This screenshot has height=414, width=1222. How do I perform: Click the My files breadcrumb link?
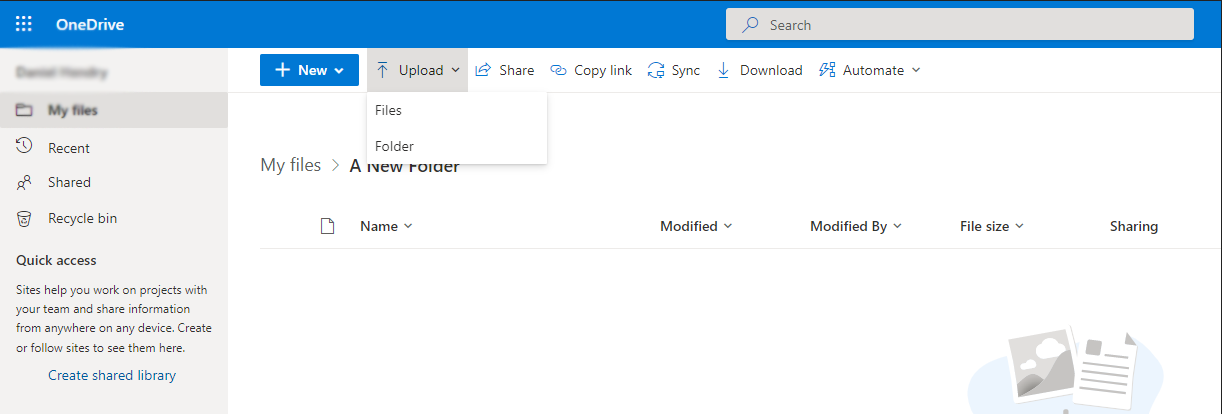click(x=291, y=165)
